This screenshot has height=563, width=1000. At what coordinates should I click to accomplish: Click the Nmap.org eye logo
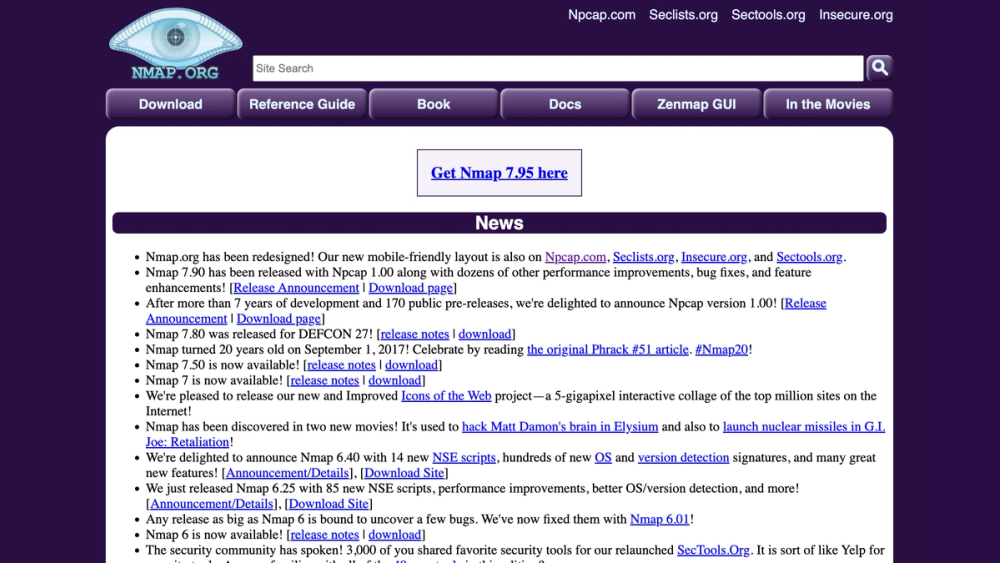point(175,43)
